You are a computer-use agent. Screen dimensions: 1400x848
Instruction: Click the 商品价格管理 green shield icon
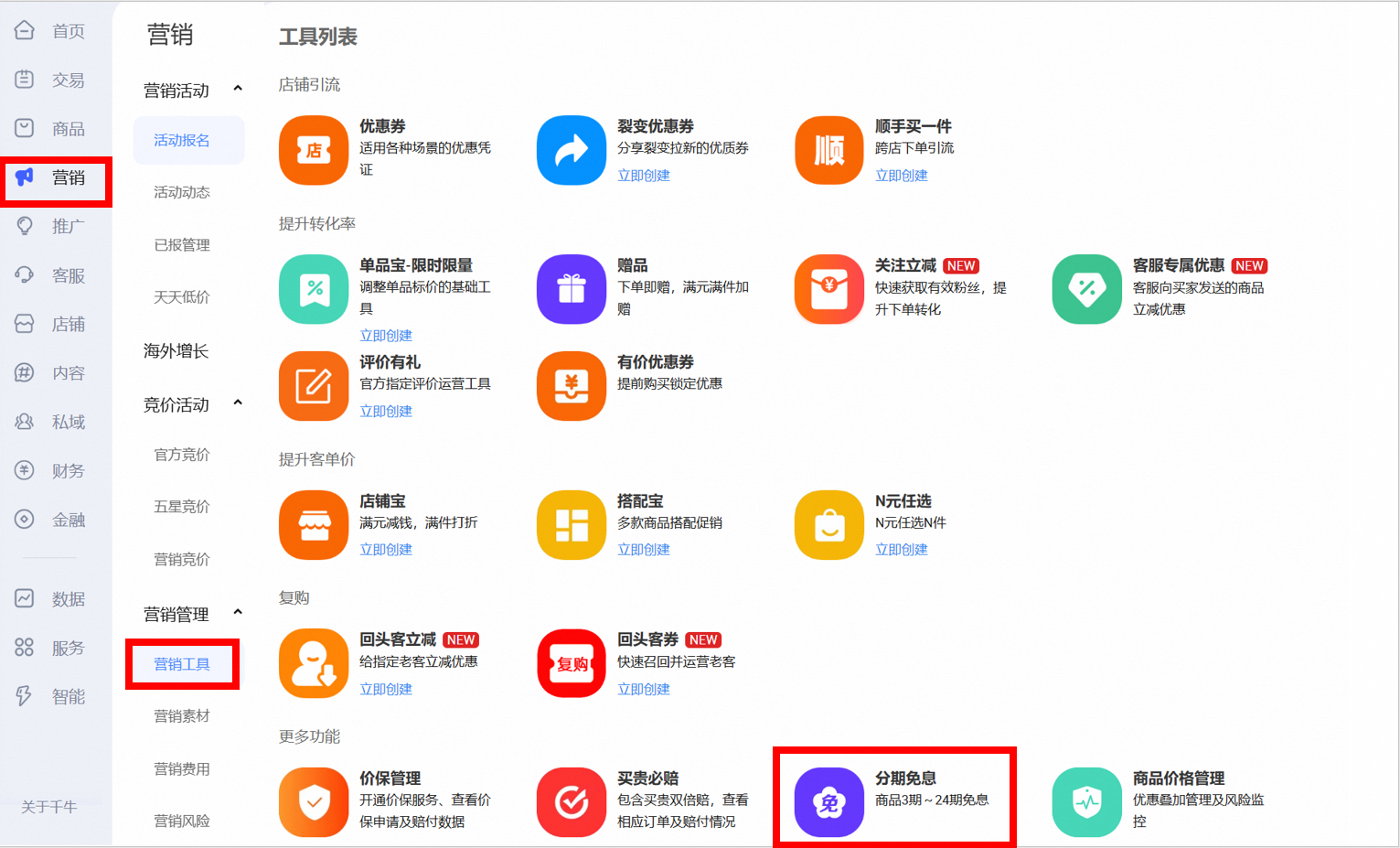click(x=1087, y=802)
